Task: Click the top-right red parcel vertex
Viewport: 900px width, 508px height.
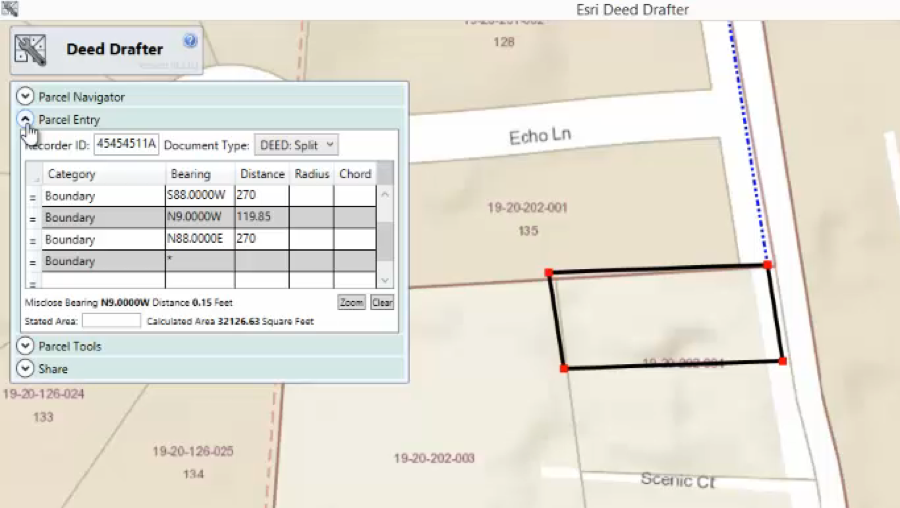Action: [x=767, y=265]
